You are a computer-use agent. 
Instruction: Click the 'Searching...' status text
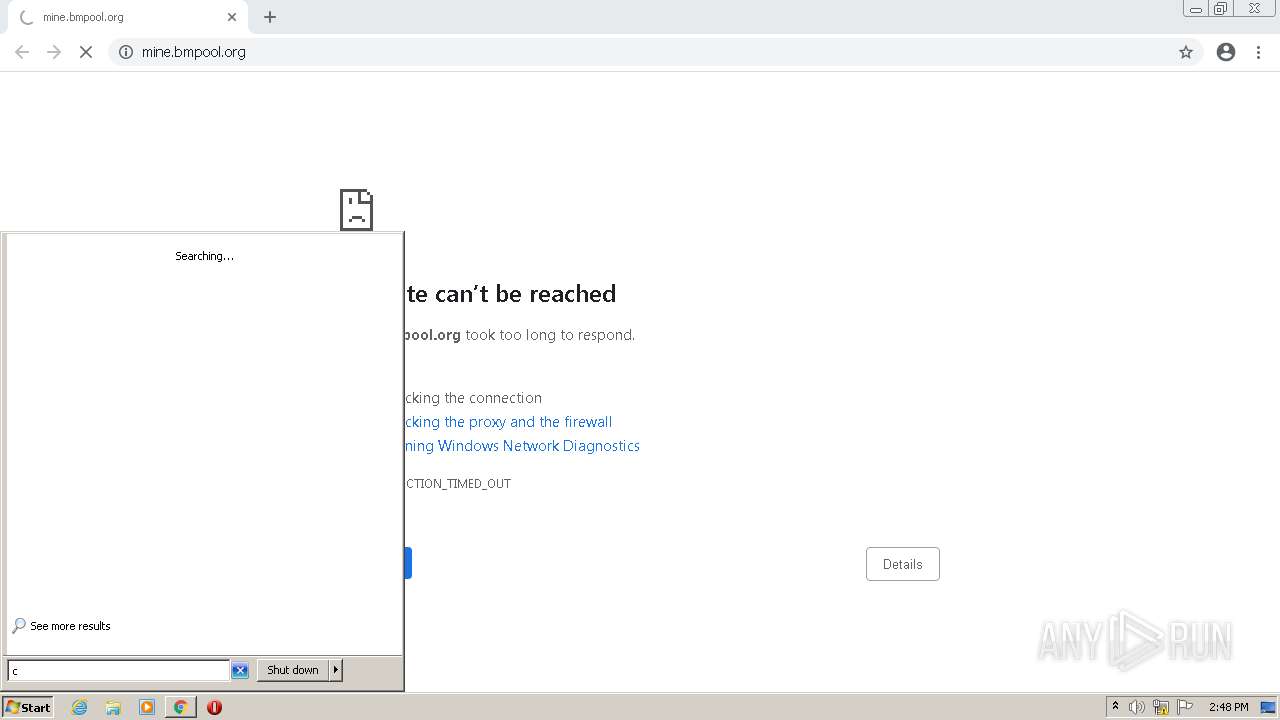click(204, 256)
